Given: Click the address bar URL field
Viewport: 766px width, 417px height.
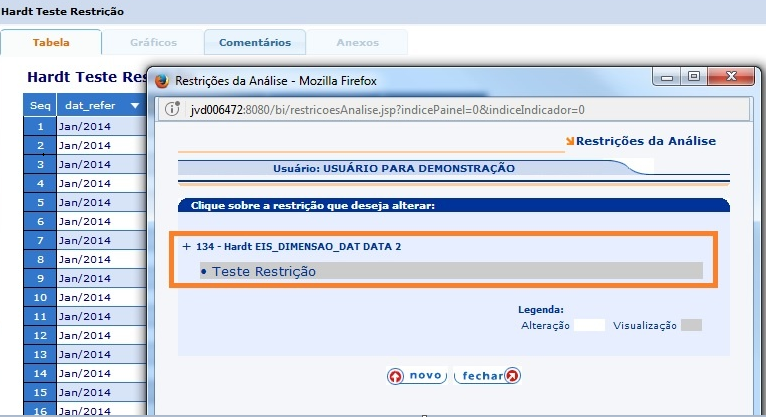Looking at the screenshot, I should 453,109.
